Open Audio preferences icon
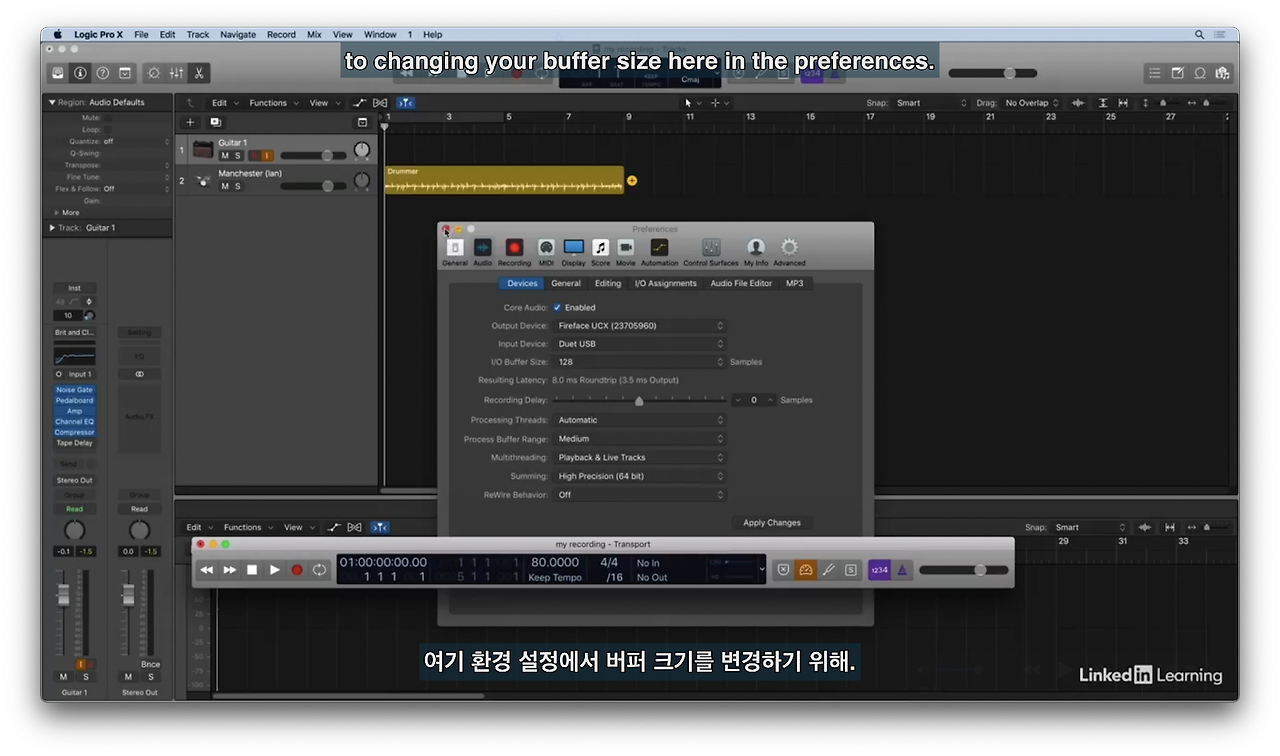This screenshot has width=1280, height=756. click(x=483, y=252)
